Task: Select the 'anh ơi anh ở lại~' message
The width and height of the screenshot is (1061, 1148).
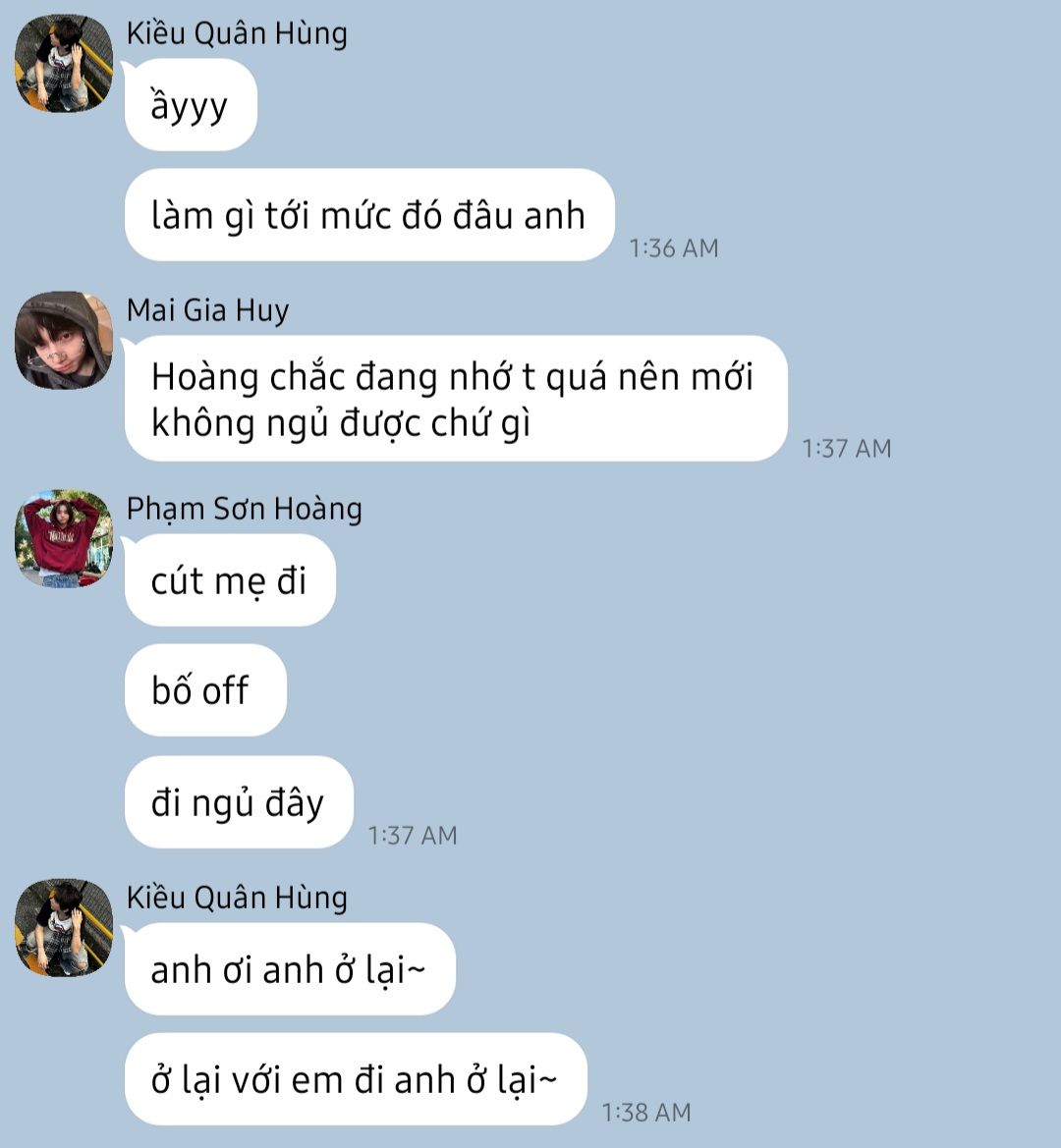Action: coord(290,969)
